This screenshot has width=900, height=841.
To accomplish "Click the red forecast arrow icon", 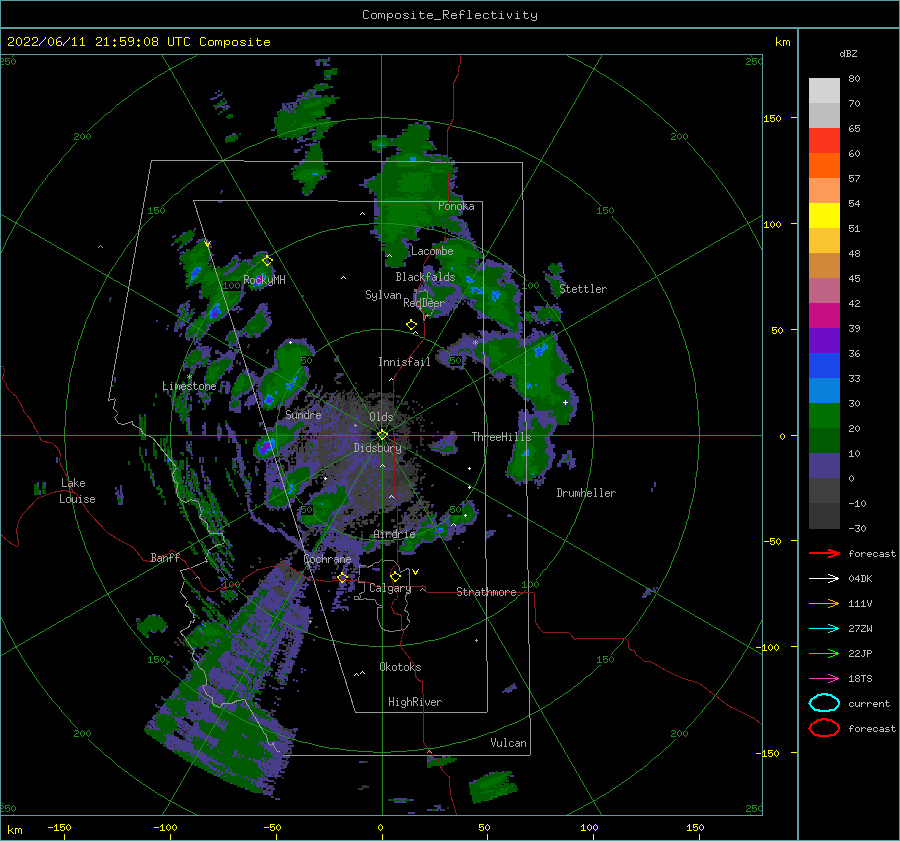I will (x=824, y=553).
